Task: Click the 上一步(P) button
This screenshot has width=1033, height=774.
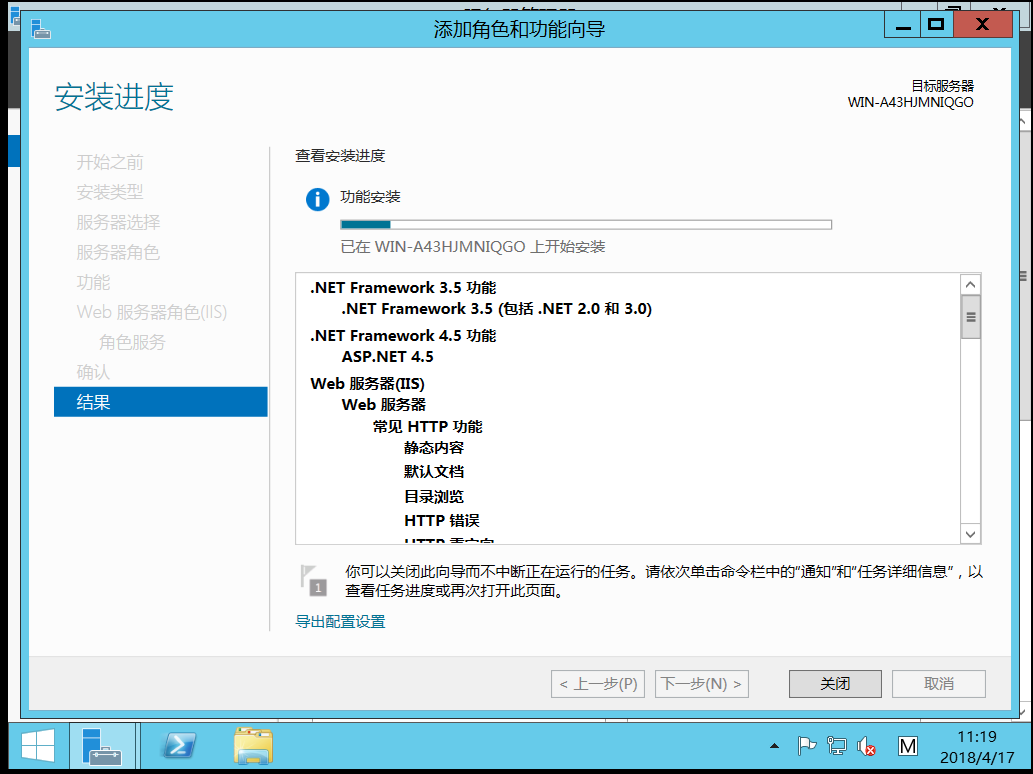Action: tap(598, 684)
